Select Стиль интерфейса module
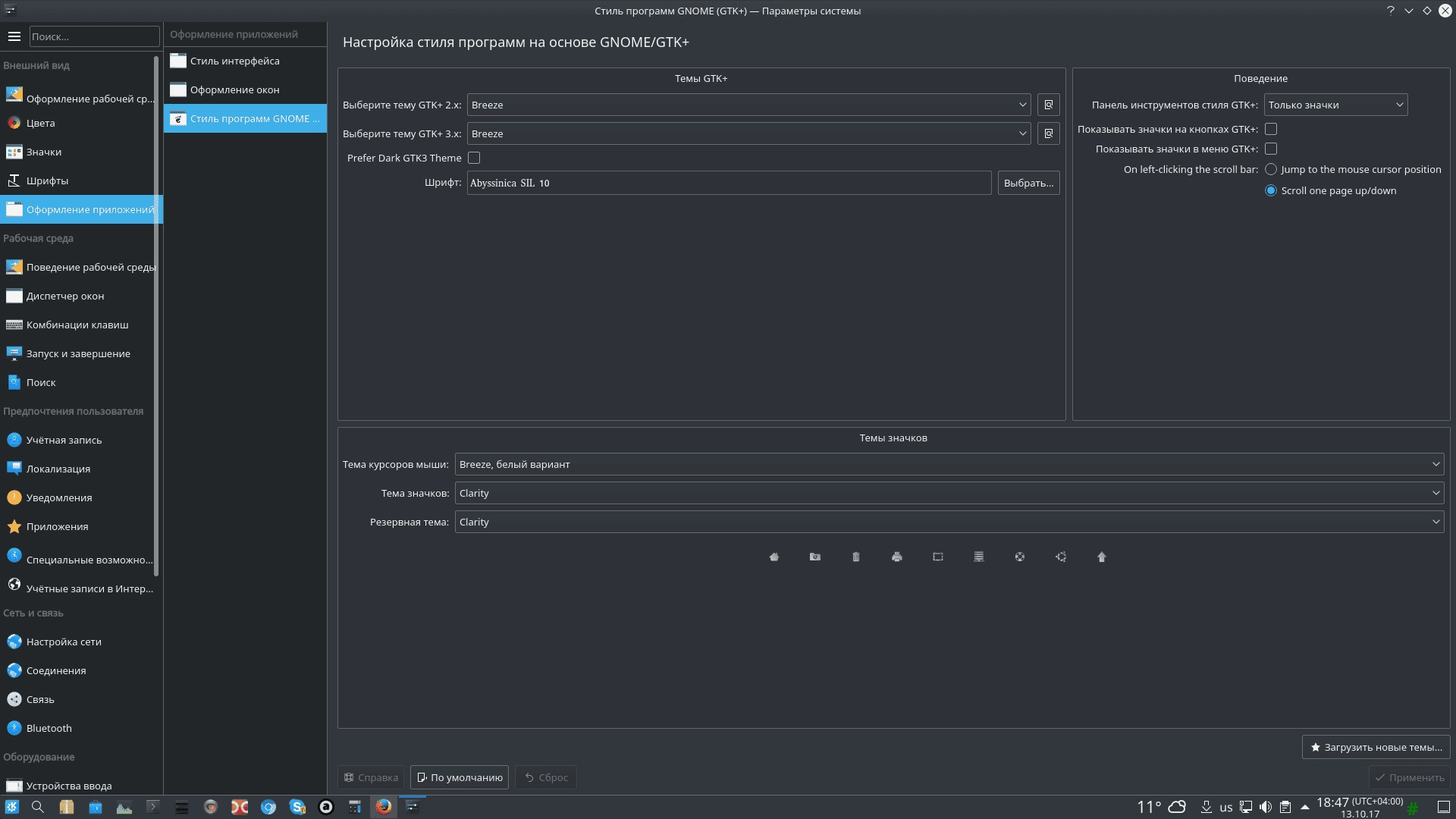 coord(245,61)
